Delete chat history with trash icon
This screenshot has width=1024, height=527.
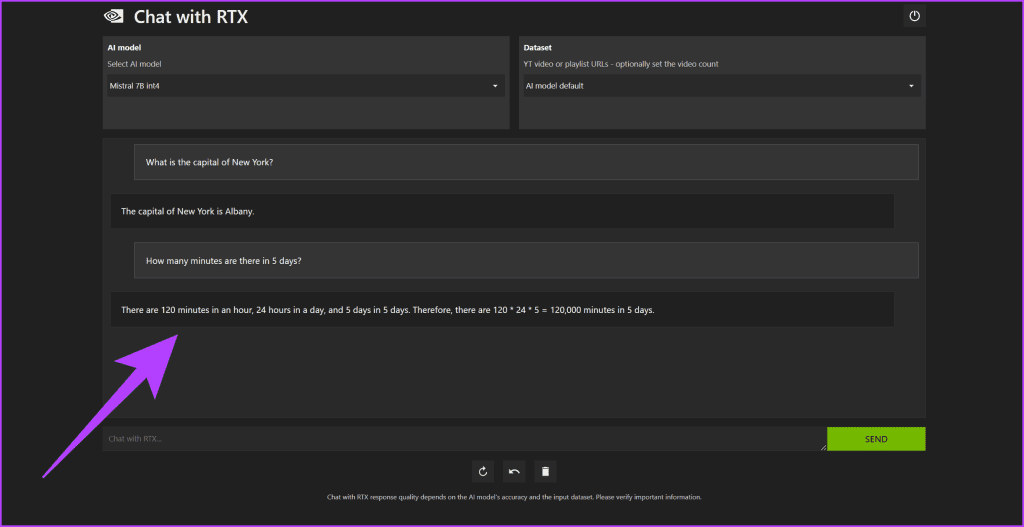pyautogui.click(x=545, y=471)
